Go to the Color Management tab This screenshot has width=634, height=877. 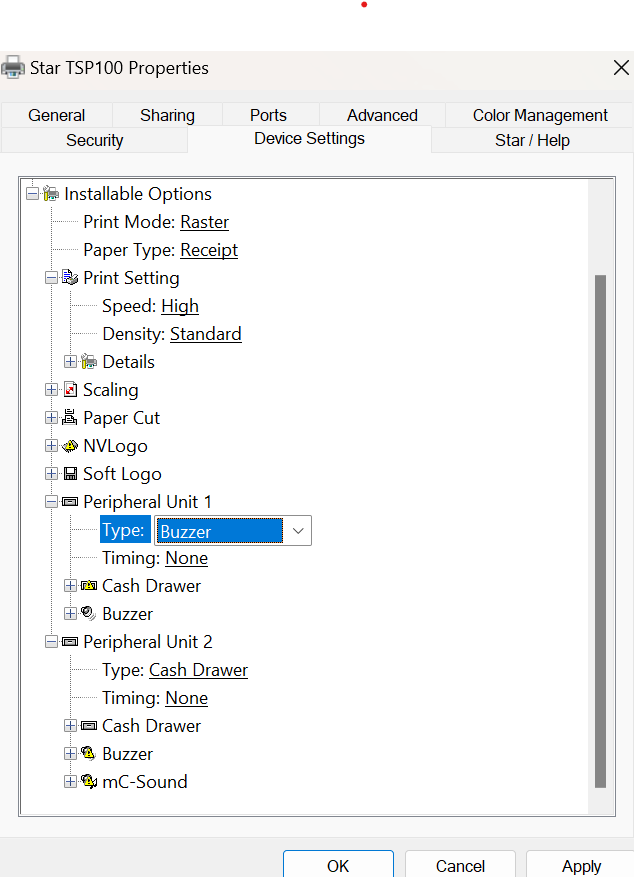(x=540, y=115)
